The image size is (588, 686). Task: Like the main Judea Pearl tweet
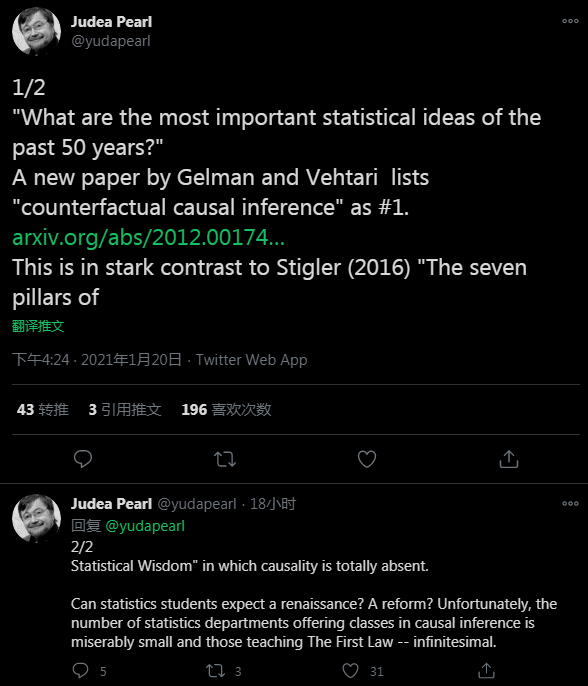pyautogui.click(x=367, y=459)
